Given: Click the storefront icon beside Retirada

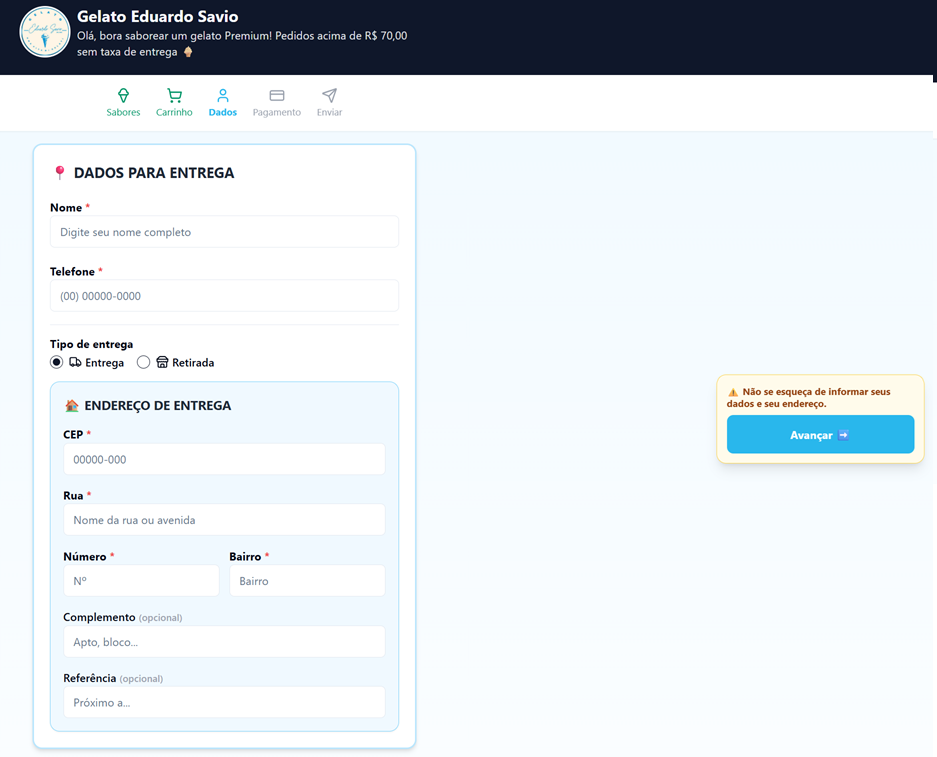Looking at the screenshot, I should [162, 362].
